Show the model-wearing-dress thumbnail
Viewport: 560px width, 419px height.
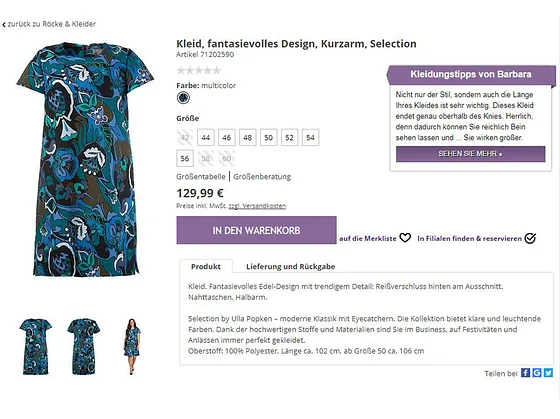132,346
